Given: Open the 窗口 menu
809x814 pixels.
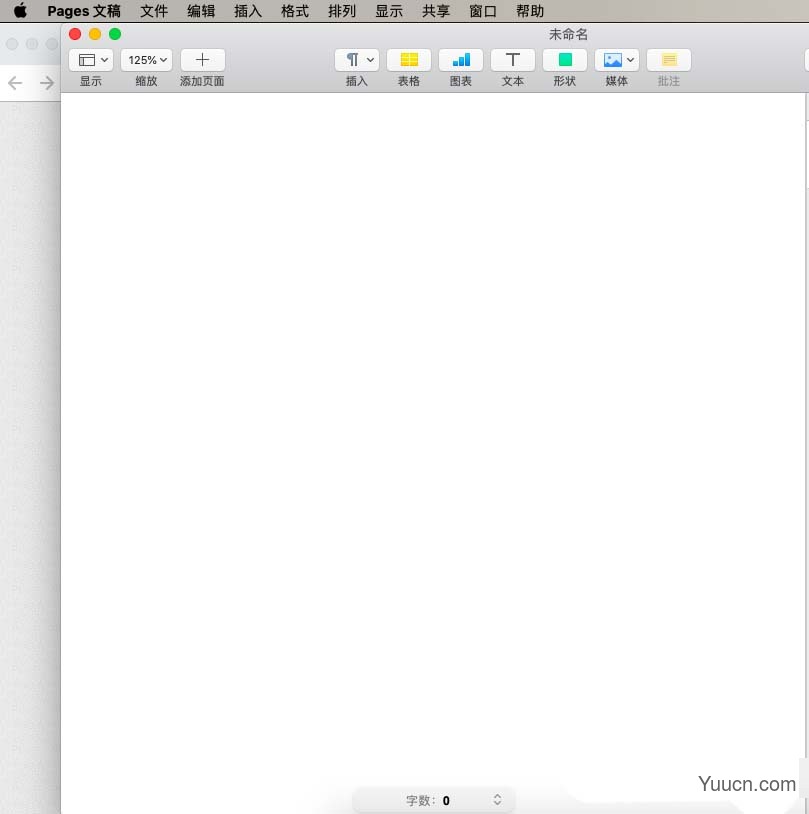Looking at the screenshot, I should [483, 11].
